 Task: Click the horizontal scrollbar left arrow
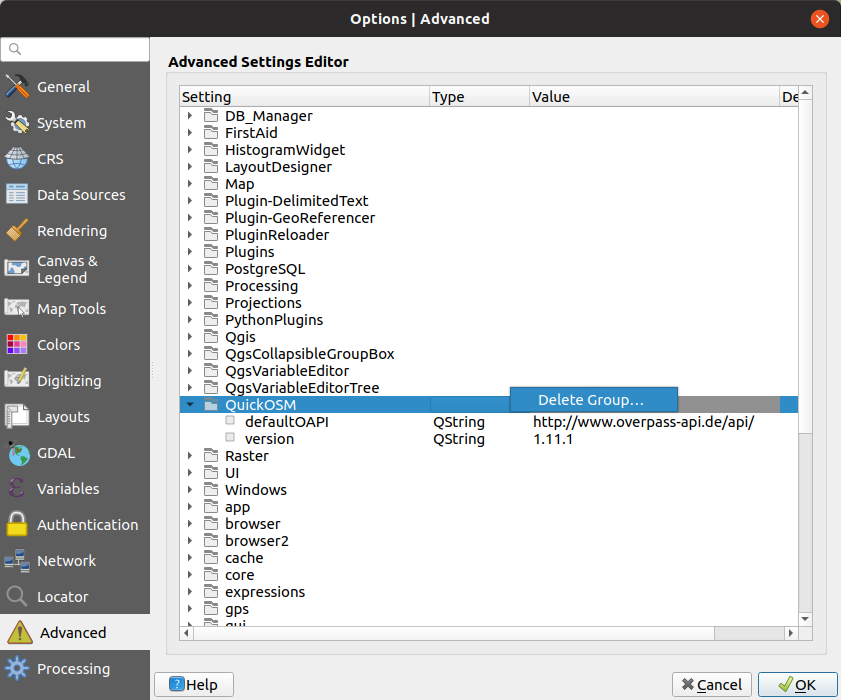[x=187, y=633]
